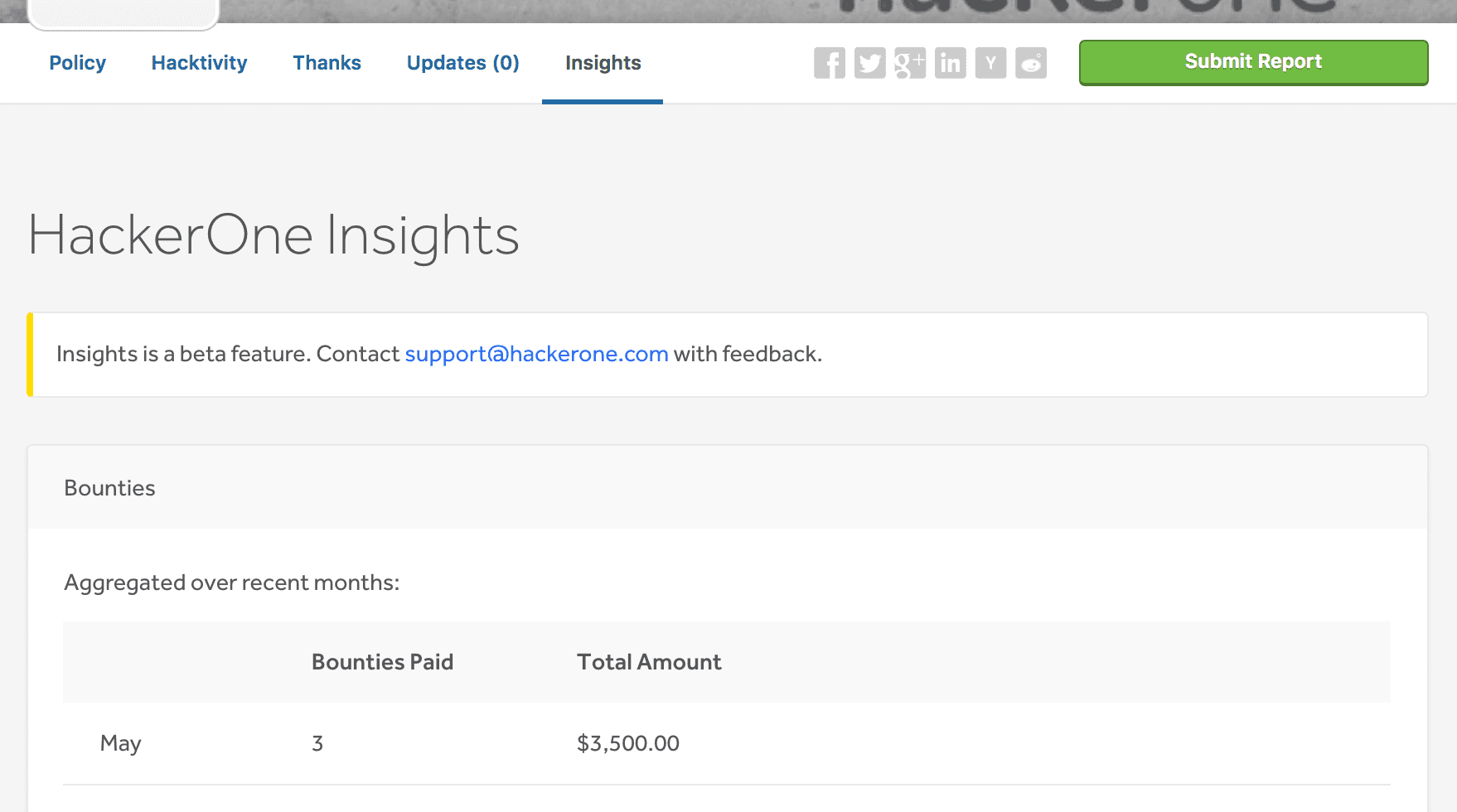The height and width of the screenshot is (812, 1457).
Task: Click the Bounties Paid column header
Action: point(382,662)
